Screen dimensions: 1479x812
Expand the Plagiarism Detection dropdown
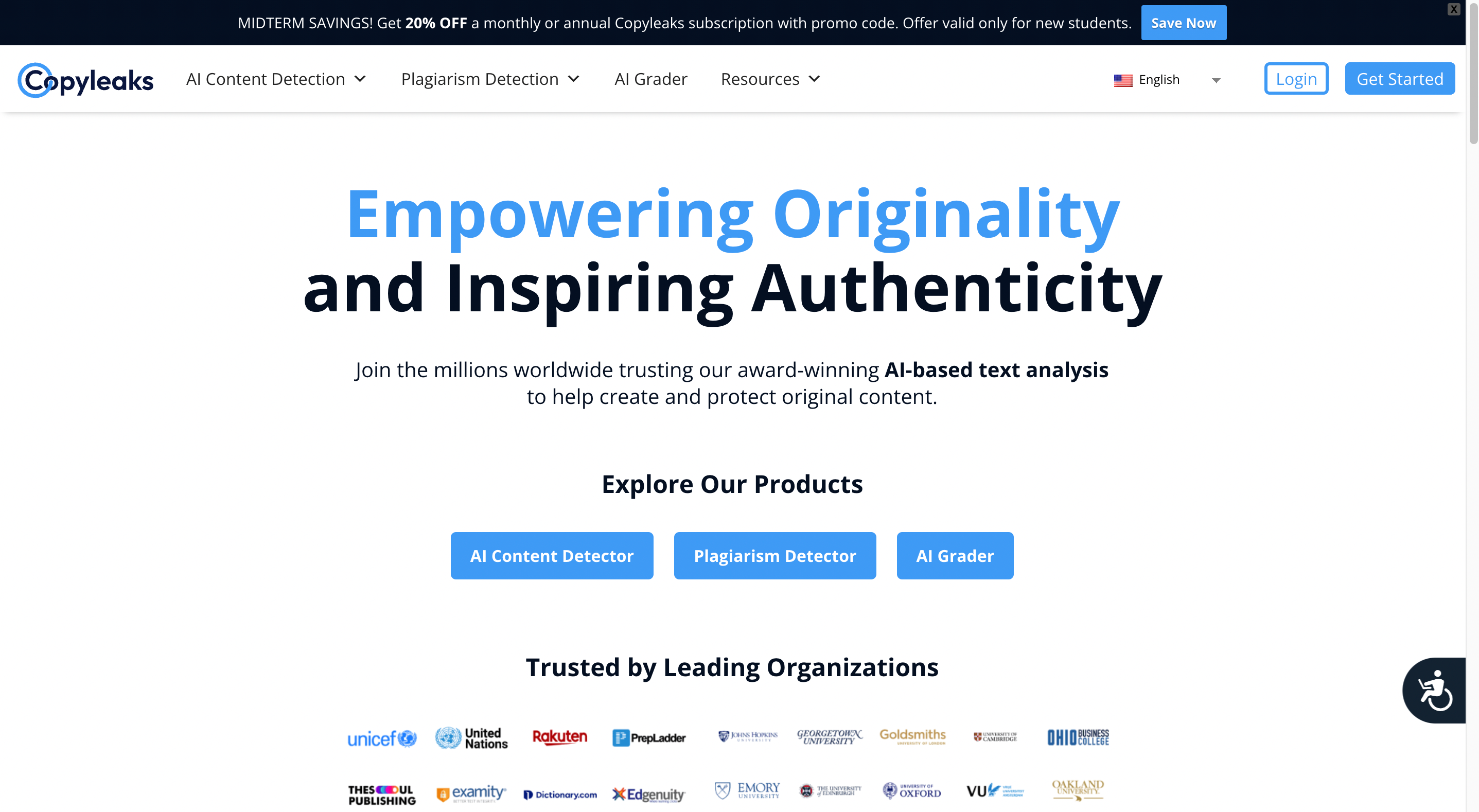coord(490,78)
